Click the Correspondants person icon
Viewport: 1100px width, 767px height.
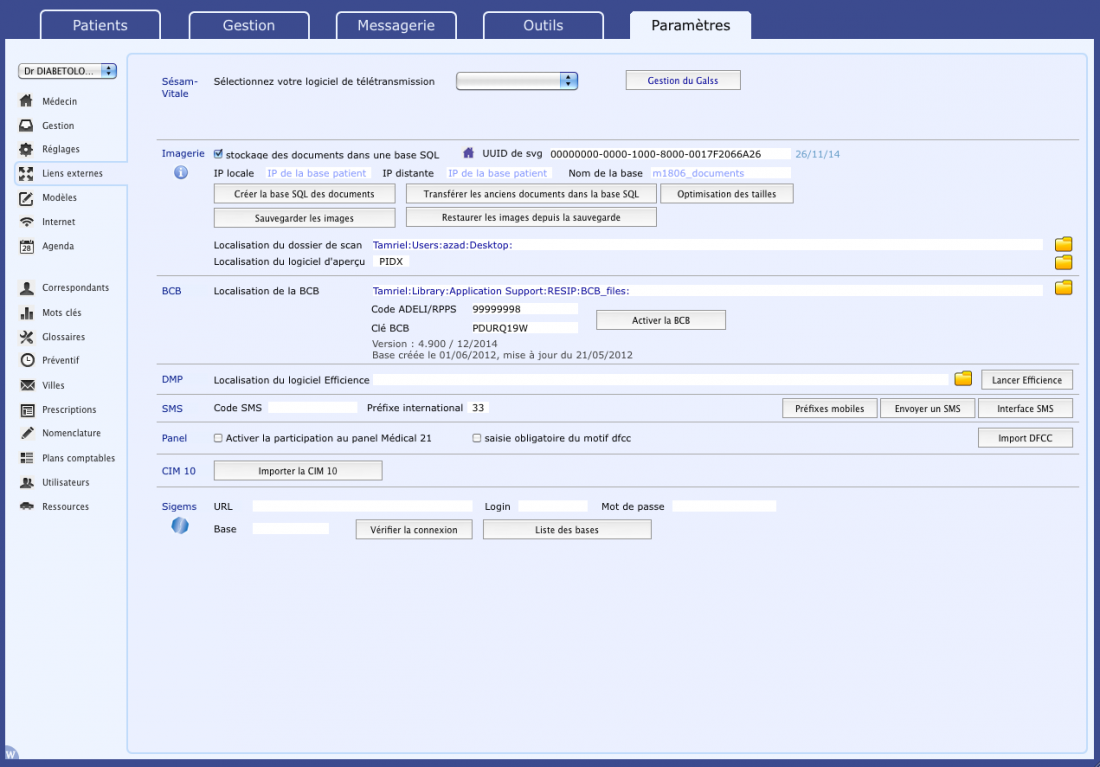point(27,288)
